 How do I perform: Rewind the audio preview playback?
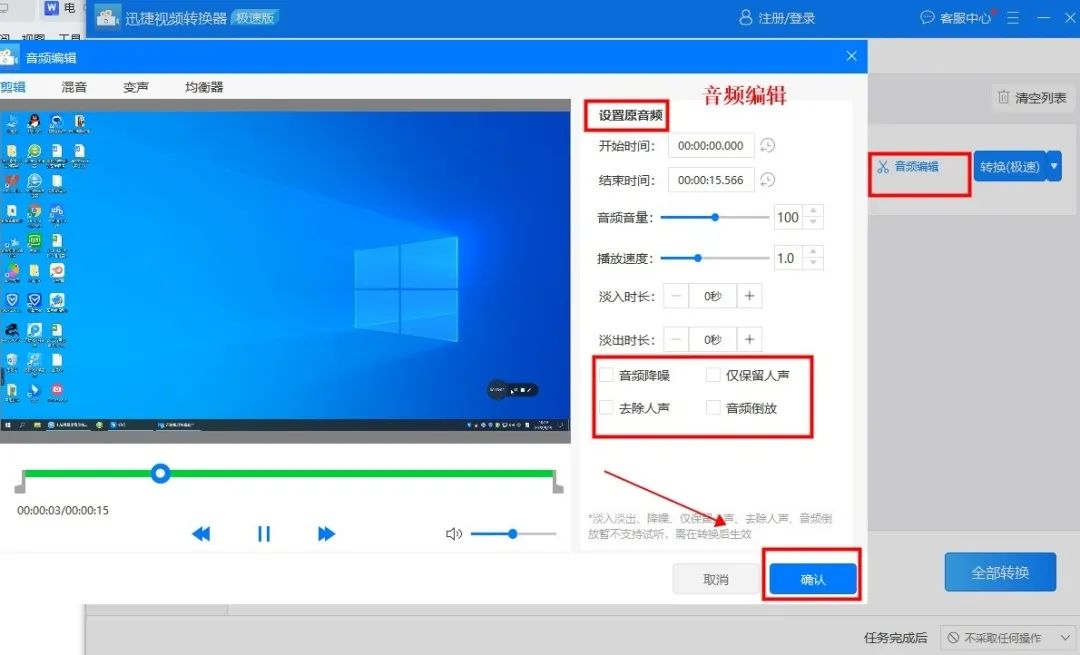(x=201, y=534)
